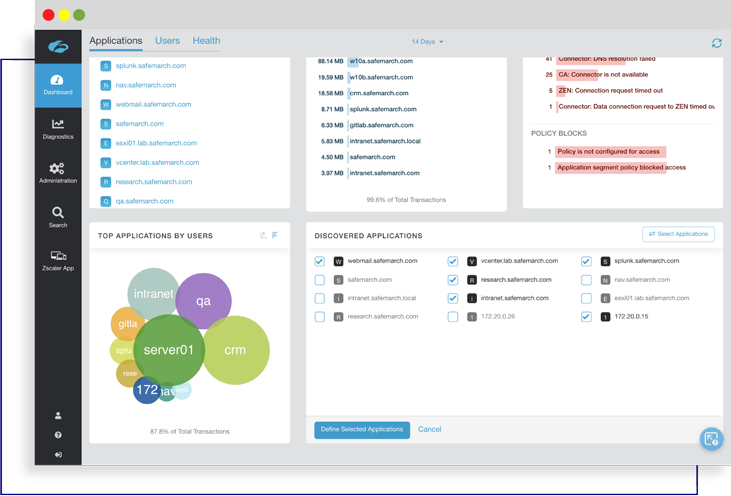
Task: Go to Administration settings
Action: click(x=58, y=173)
